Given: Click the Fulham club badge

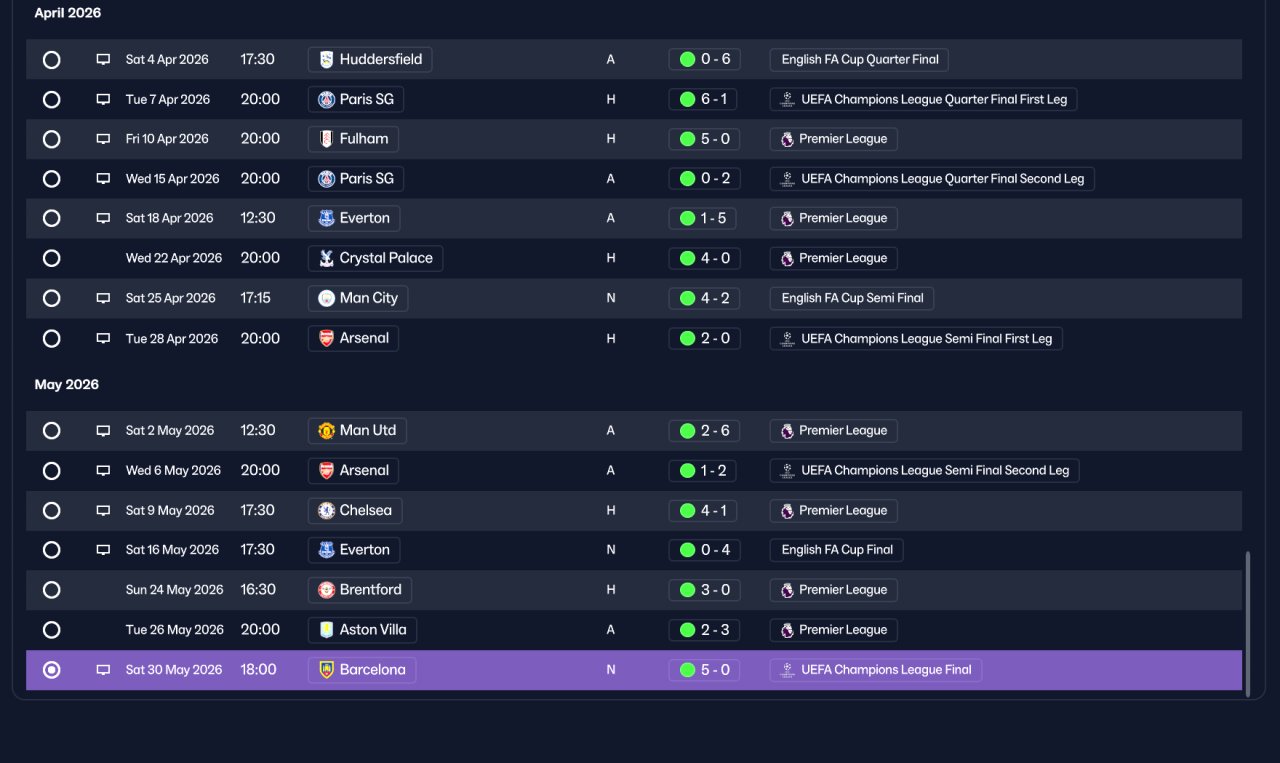Looking at the screenshot, I should coord(326,139).
